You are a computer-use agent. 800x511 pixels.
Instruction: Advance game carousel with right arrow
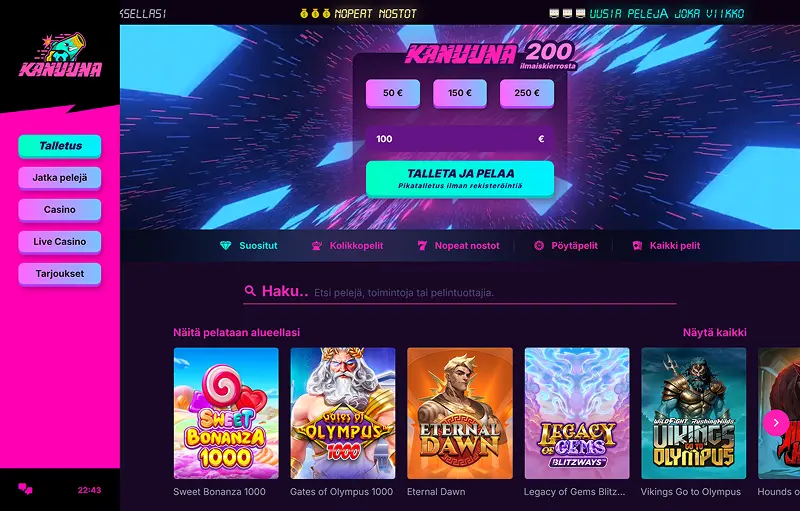(776, 423)
